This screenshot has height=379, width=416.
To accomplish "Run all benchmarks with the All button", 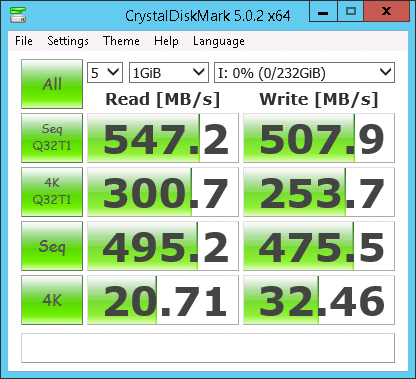I will tap(52, 84).
